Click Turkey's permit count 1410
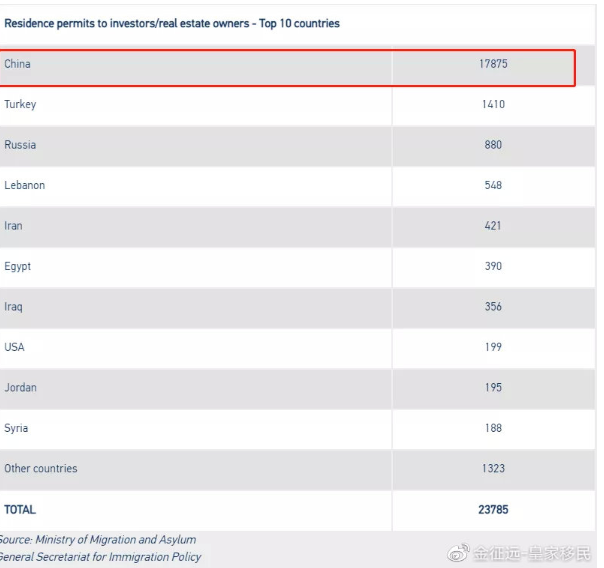The image size is (604, 568). (x=493, y=104)
